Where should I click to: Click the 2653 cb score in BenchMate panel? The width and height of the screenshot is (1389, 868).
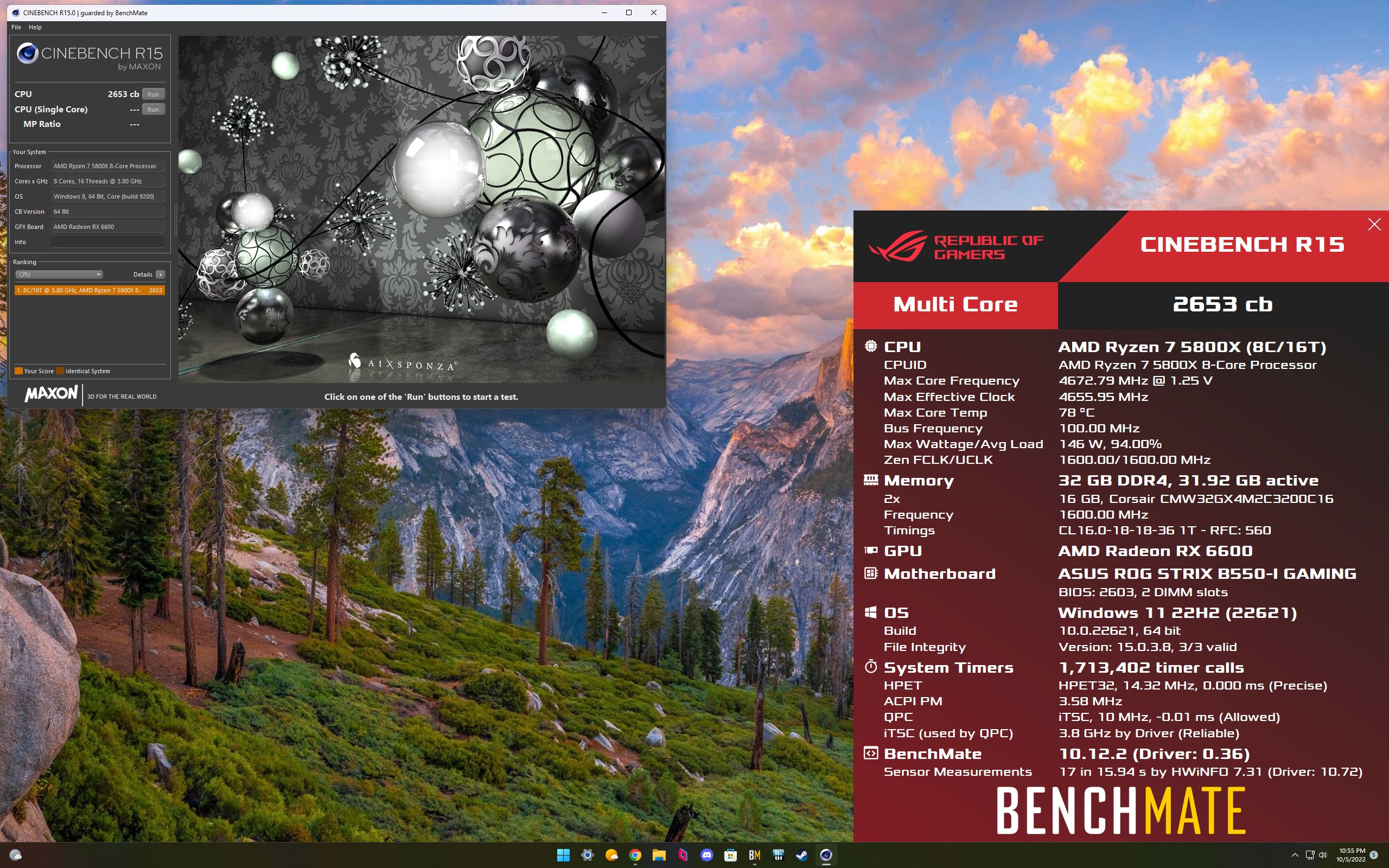click(x=1222, y=304)
